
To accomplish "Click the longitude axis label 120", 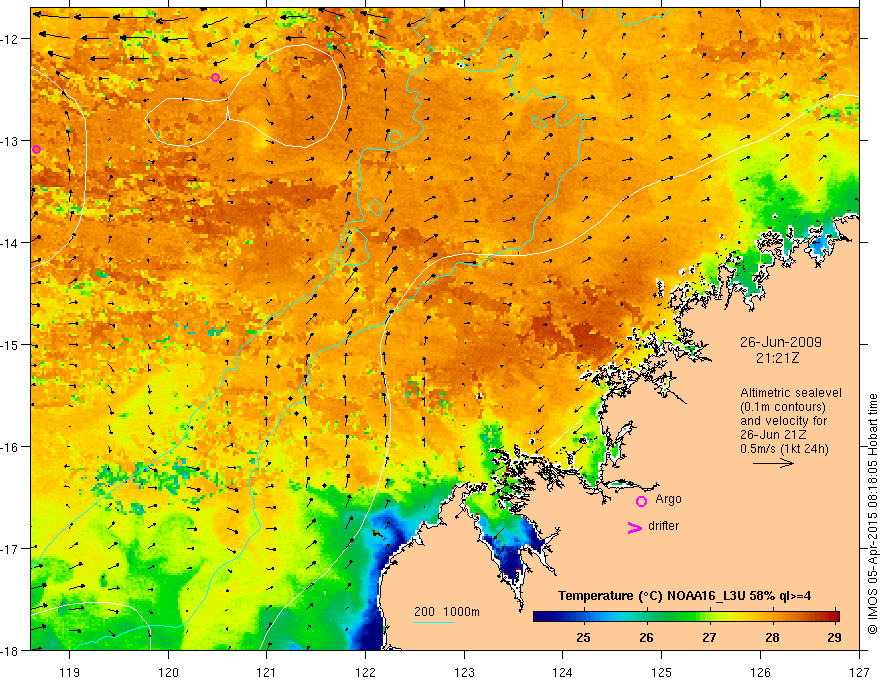I will click(x=168, y=673).
